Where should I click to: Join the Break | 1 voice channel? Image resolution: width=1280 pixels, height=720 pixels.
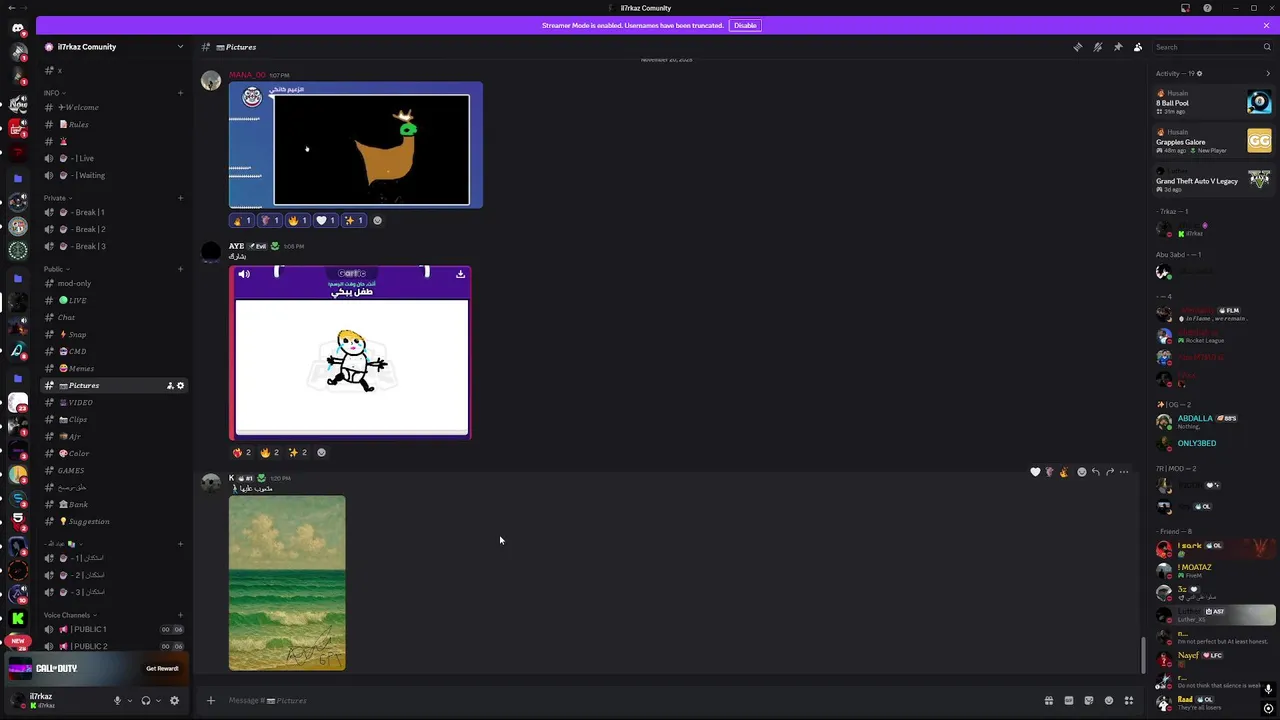(x=114, y=212)
